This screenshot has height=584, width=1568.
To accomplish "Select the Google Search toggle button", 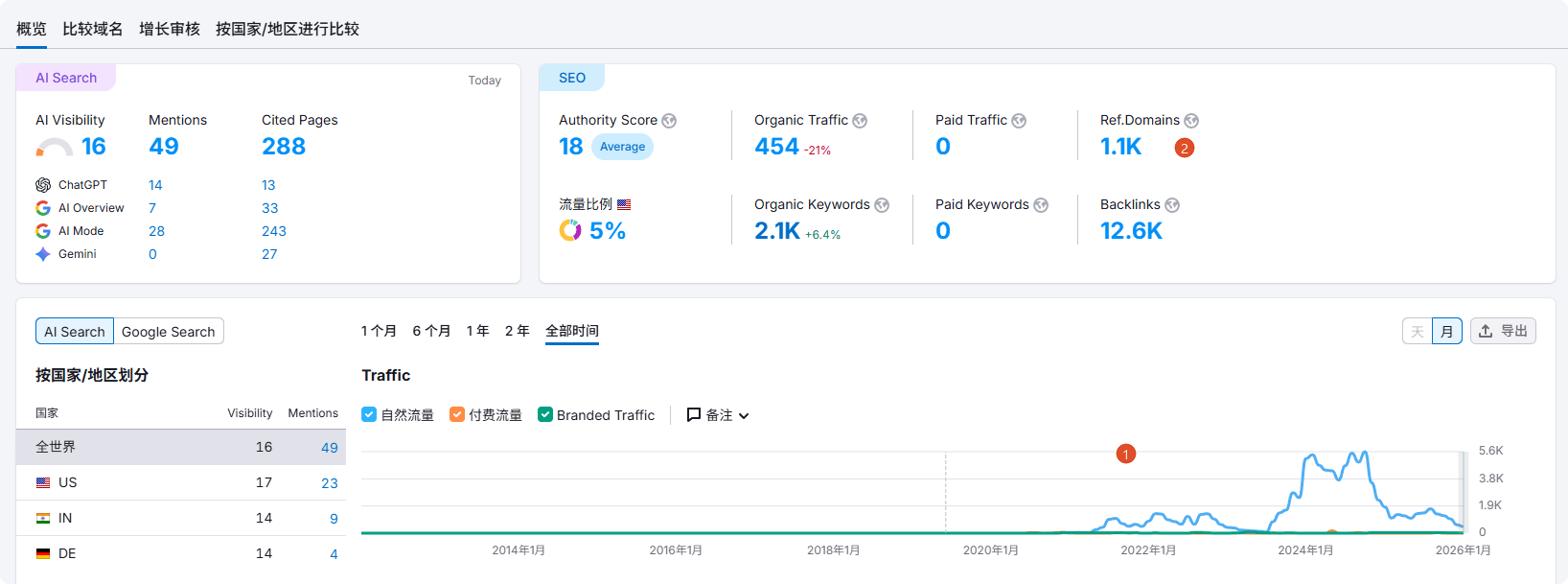I will 169,332.
